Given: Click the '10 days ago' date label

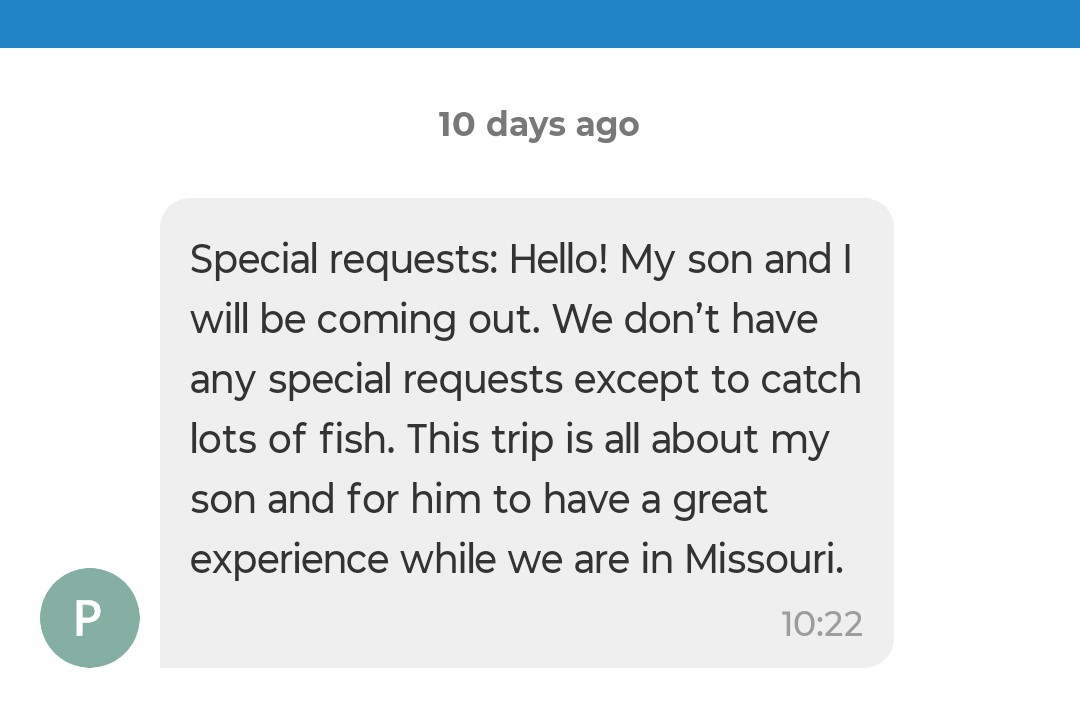Looking at the screenshot, I should [538, 124].
